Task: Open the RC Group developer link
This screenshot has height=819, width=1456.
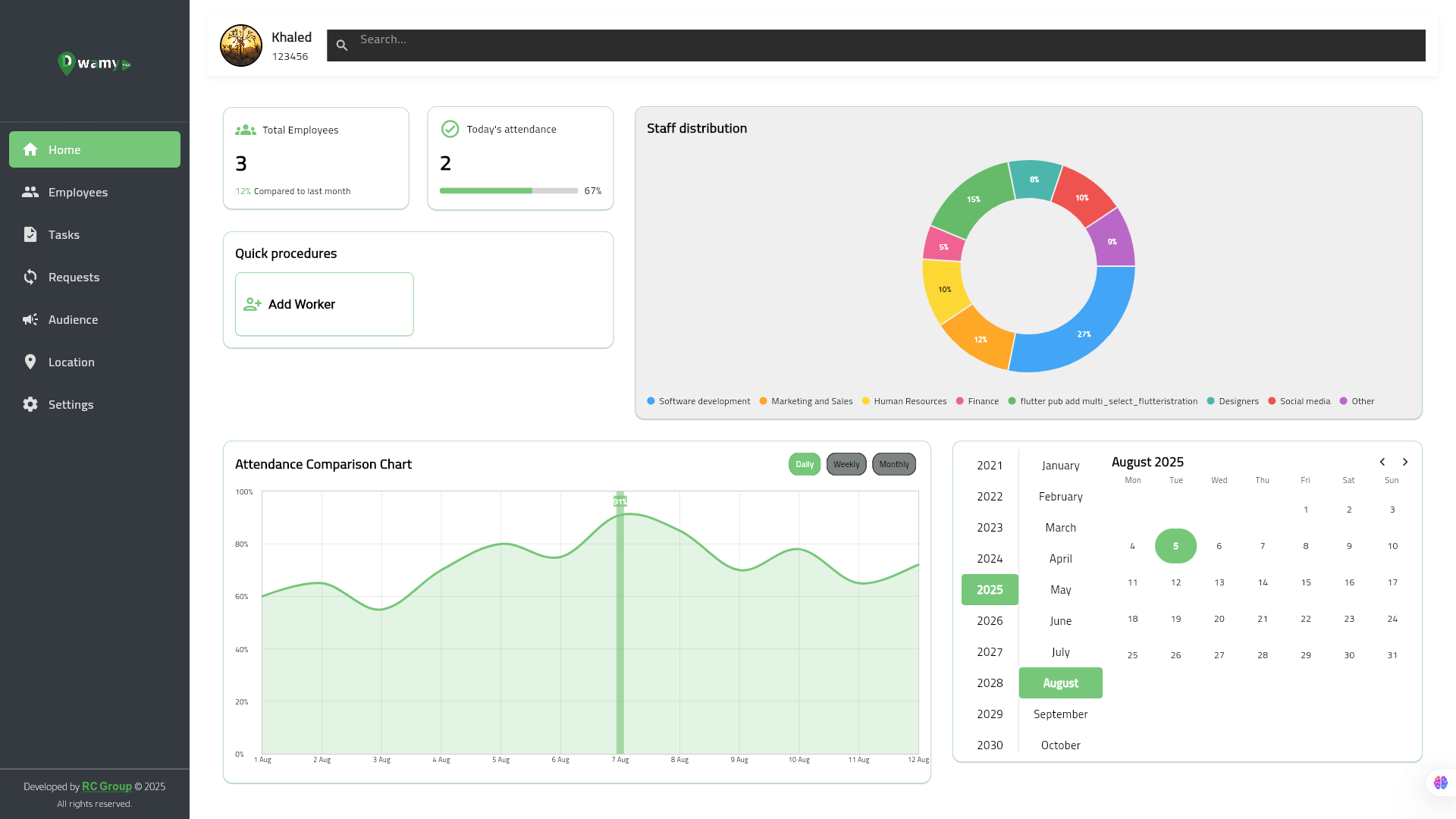Action: pos(107,786)
